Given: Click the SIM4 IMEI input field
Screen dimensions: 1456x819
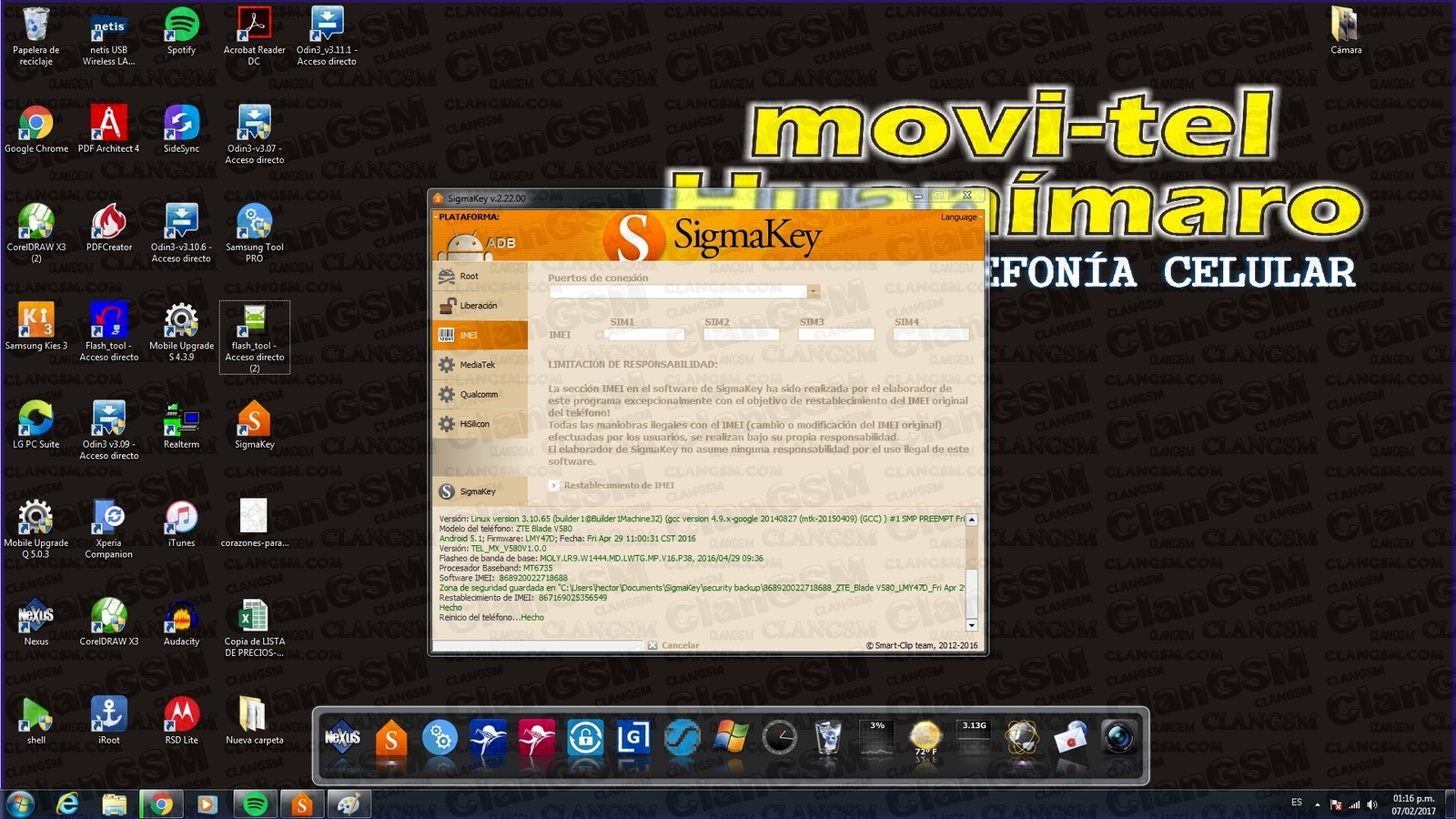Looking at the screenshot, I should (x=931, y=335).
